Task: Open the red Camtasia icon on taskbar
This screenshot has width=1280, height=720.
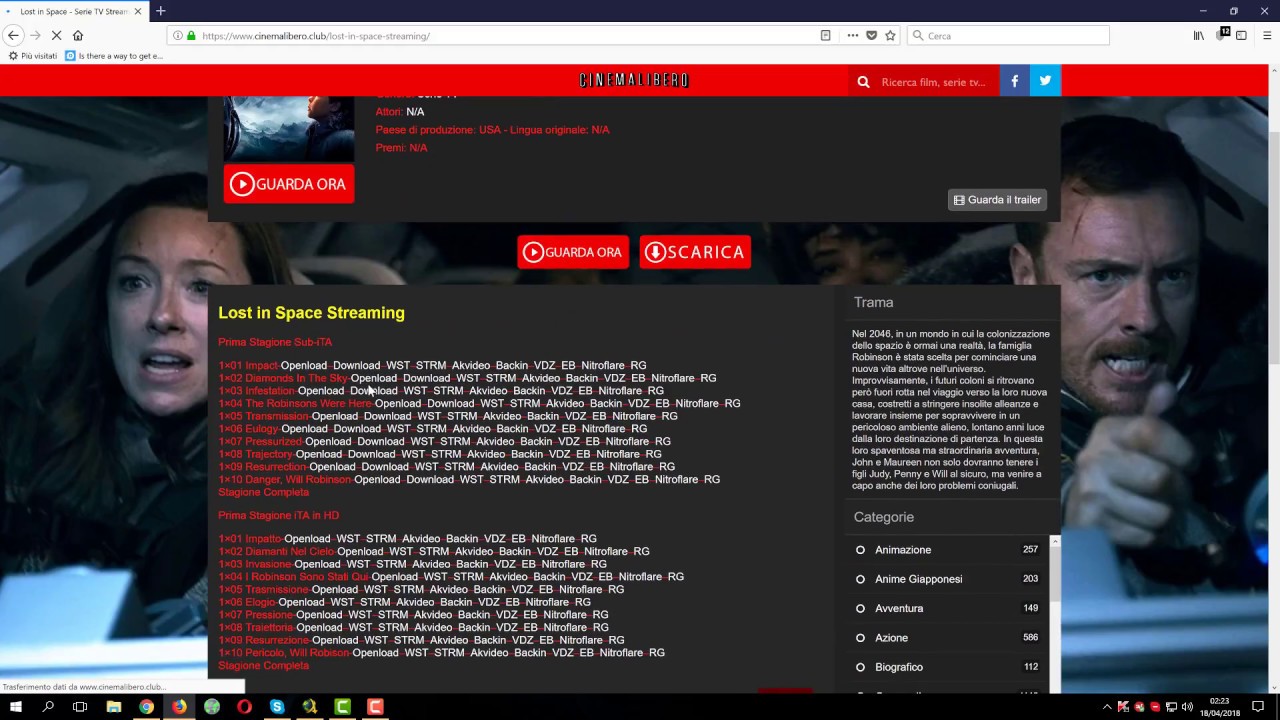Action: 375,707
